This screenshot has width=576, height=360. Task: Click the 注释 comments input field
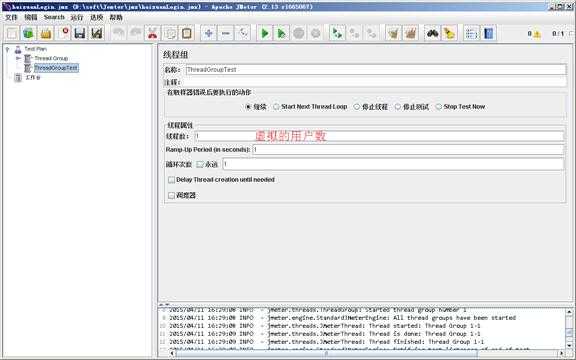coord(374,82)
